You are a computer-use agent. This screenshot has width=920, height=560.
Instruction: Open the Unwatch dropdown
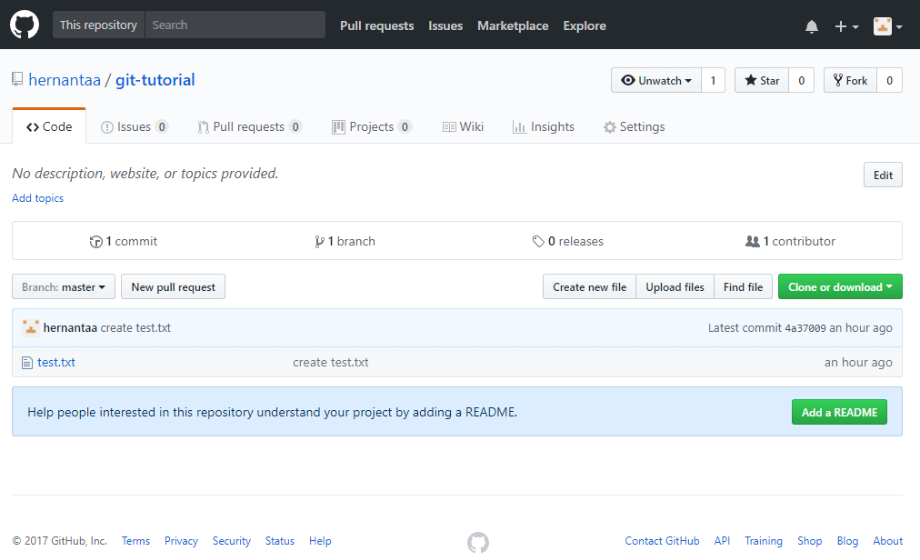tap(656, 80)
